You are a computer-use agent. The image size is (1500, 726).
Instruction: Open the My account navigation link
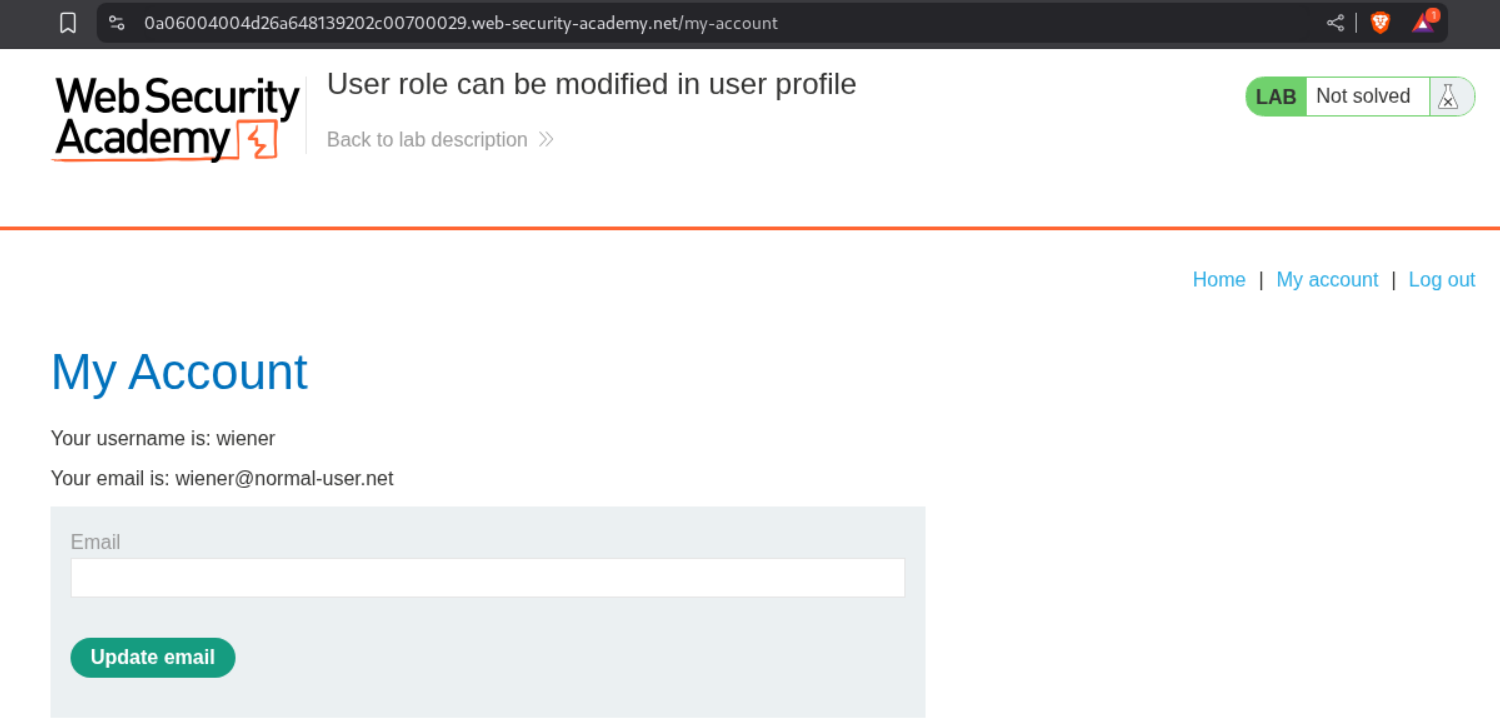[1327, 280]
